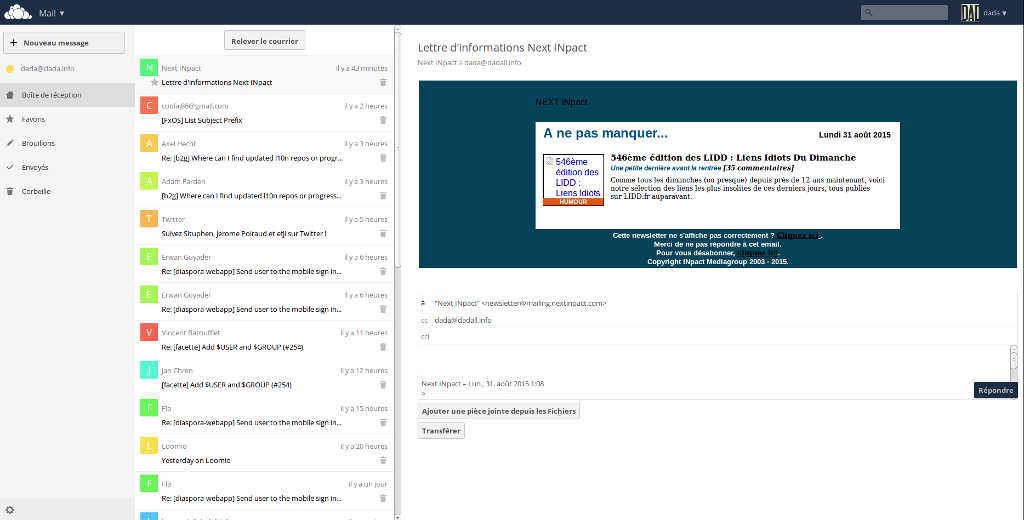Compose with Nouveau message button
Viewport: 1024px width, 520px height.
pos(64,42)
